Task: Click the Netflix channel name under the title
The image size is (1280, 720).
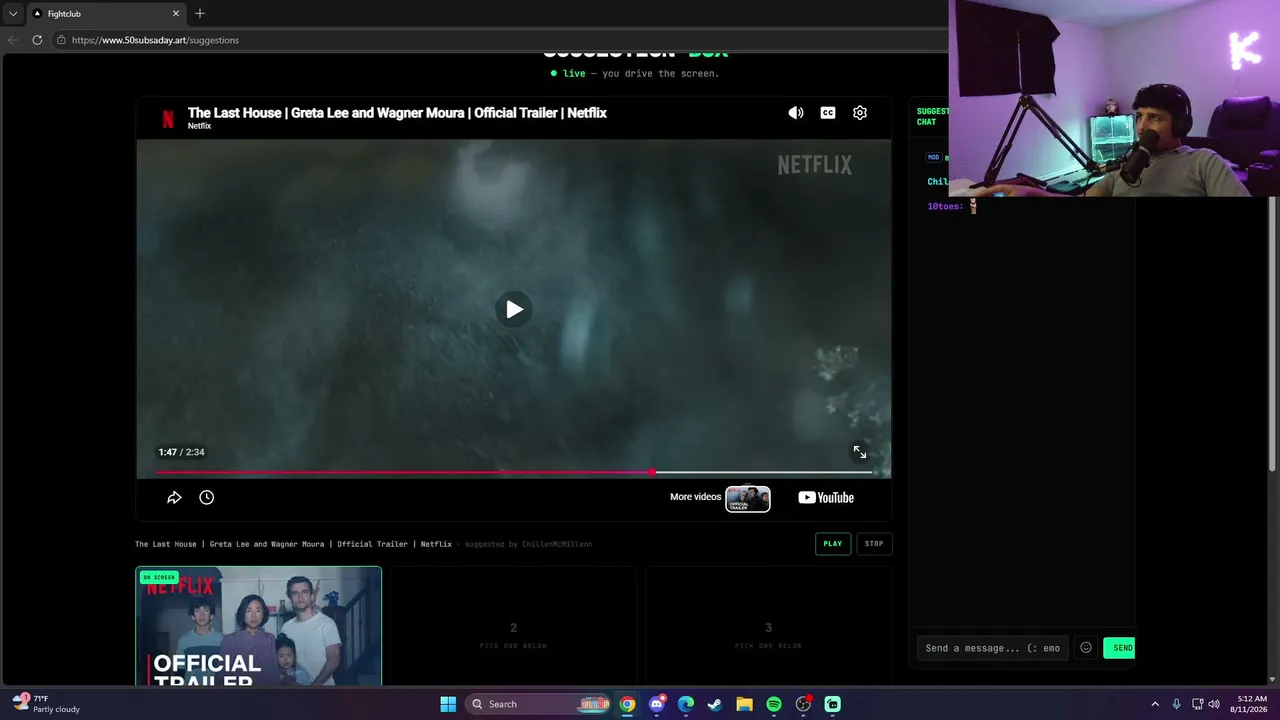Action: coord(199,126)
